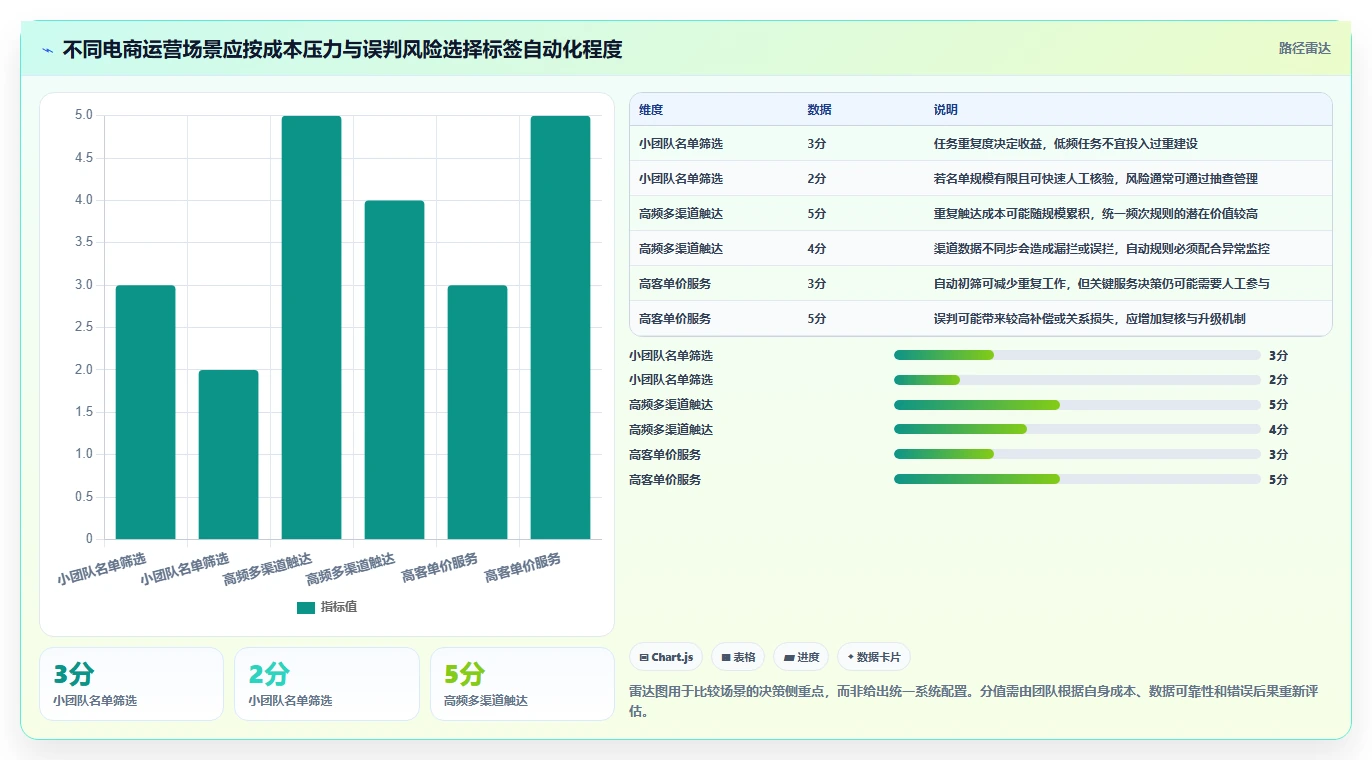Click the 高客单价服务 chart bar at value 5

click(561, 327)
